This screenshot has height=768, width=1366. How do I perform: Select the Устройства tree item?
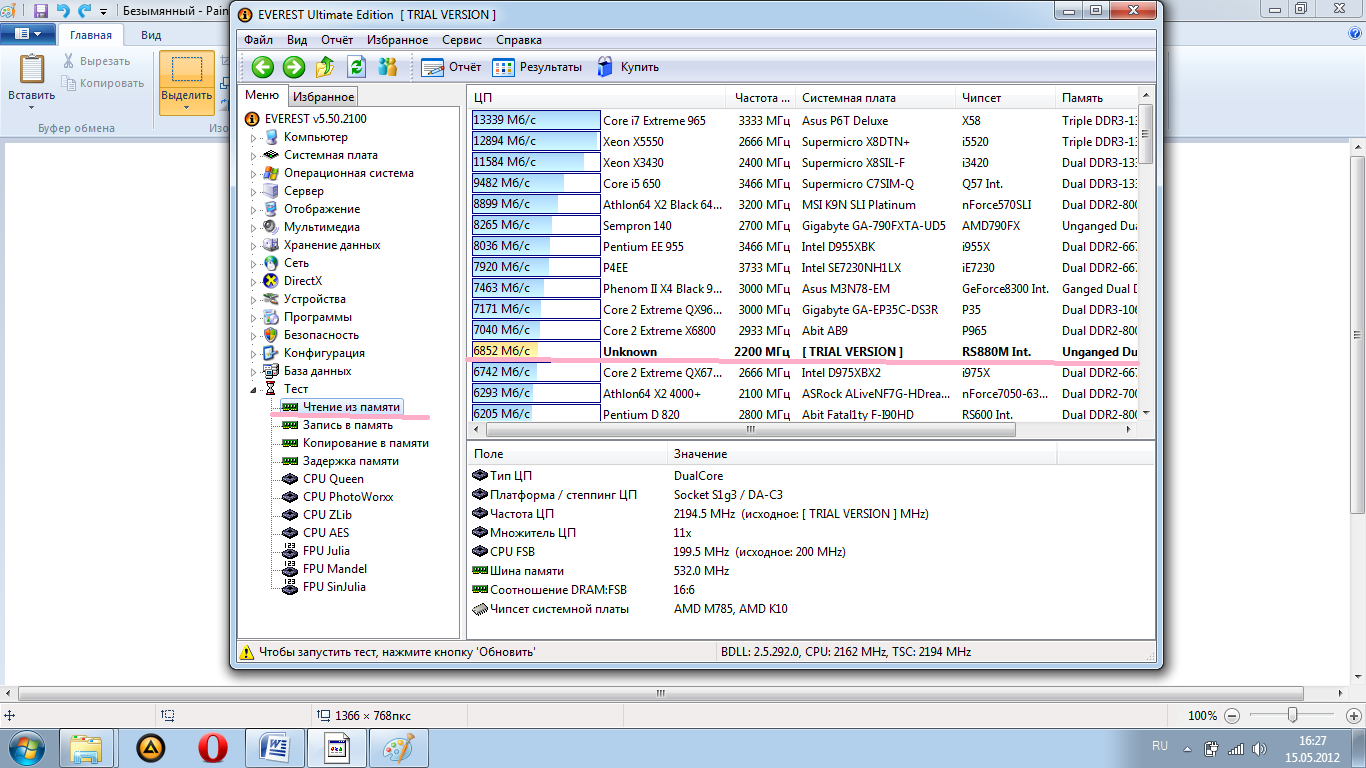[x=314, y=299]
